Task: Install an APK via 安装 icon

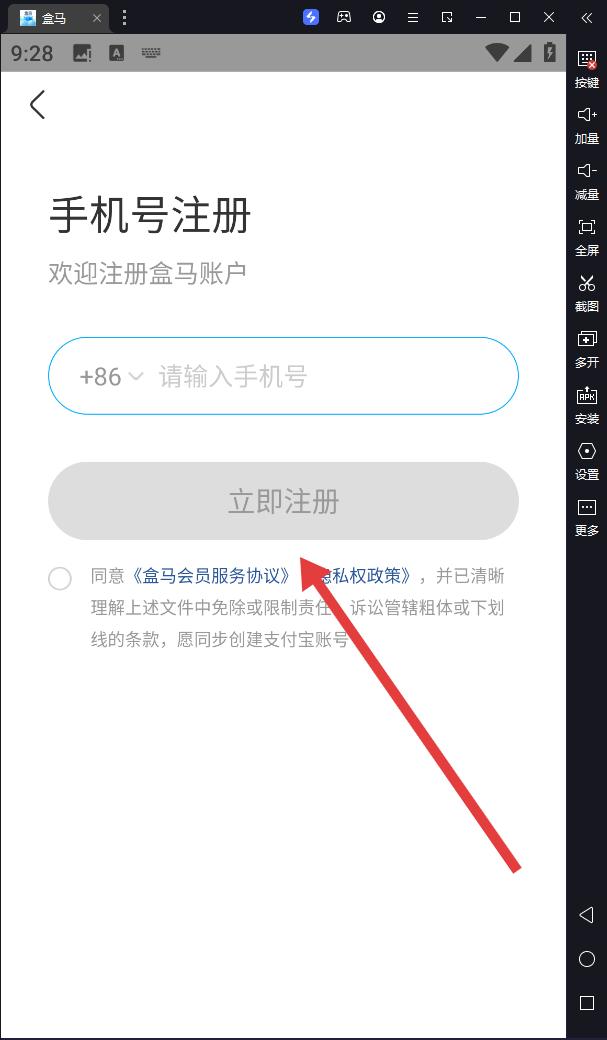Action: (586, 406)
